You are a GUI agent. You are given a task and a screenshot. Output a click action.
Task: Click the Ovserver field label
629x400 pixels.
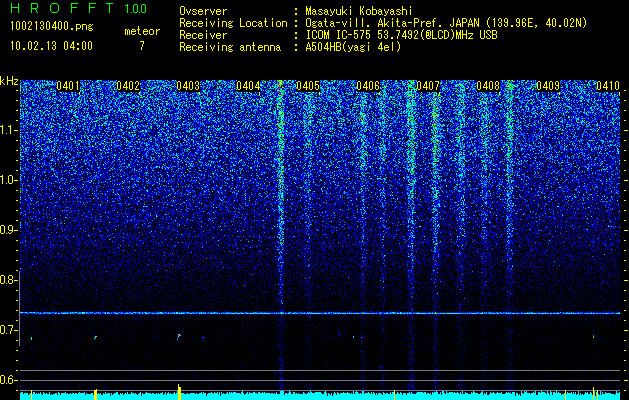pos(203,11)
